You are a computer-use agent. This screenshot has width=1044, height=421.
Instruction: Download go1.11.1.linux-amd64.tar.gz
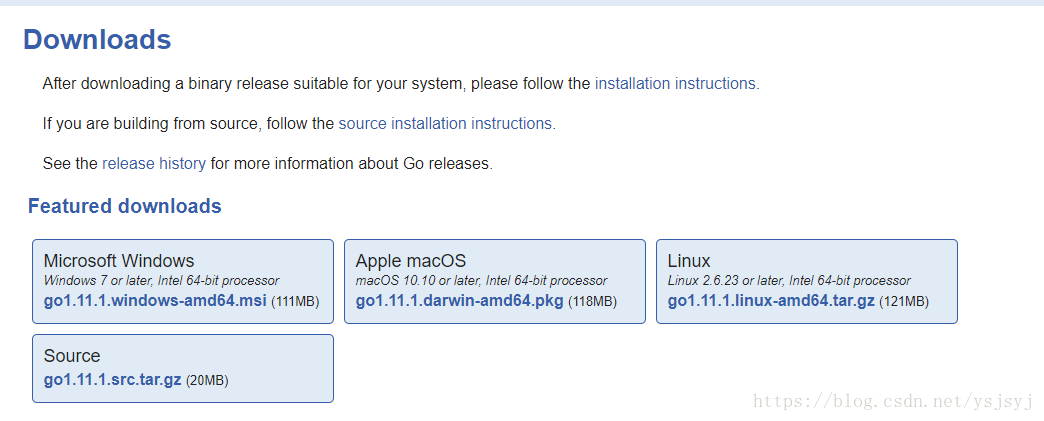point(771,301)
